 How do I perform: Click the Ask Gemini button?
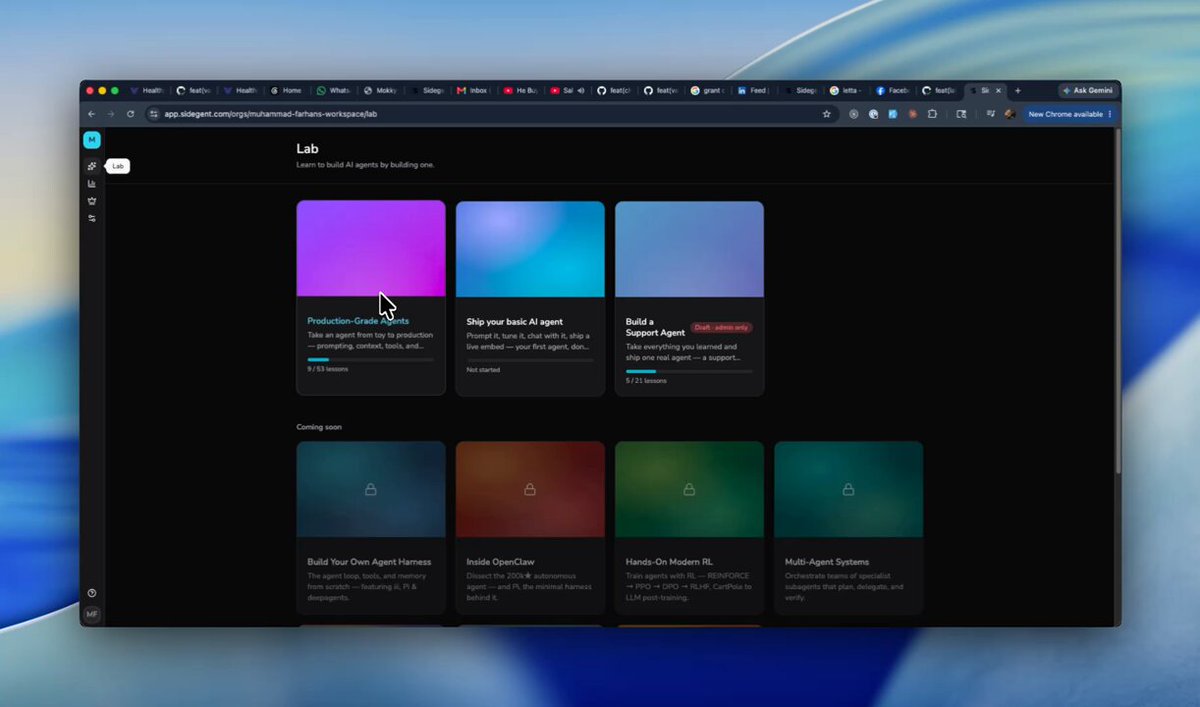[x=1087, y=90]
